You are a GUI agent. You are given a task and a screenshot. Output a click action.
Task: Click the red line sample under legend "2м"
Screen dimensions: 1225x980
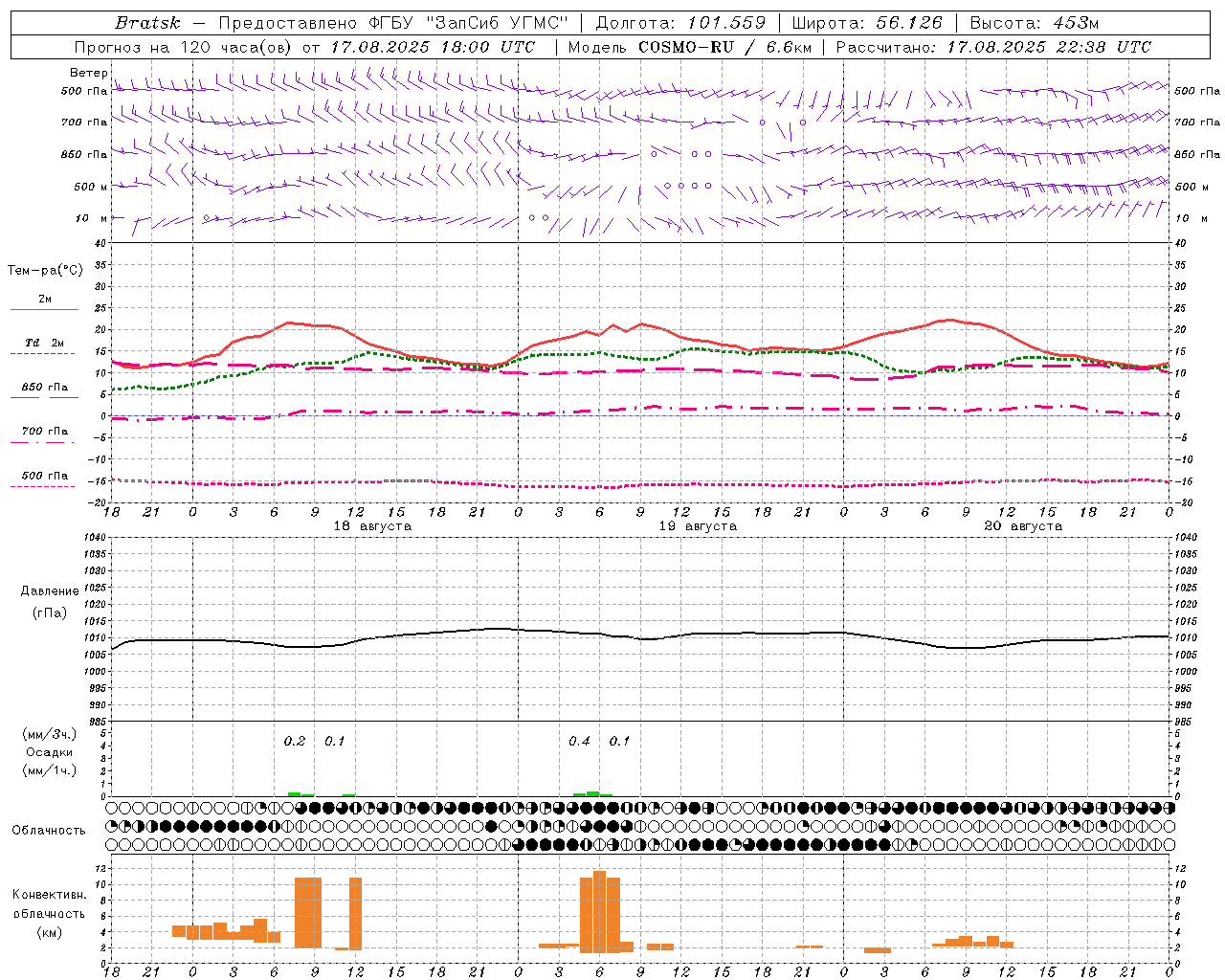44,309
